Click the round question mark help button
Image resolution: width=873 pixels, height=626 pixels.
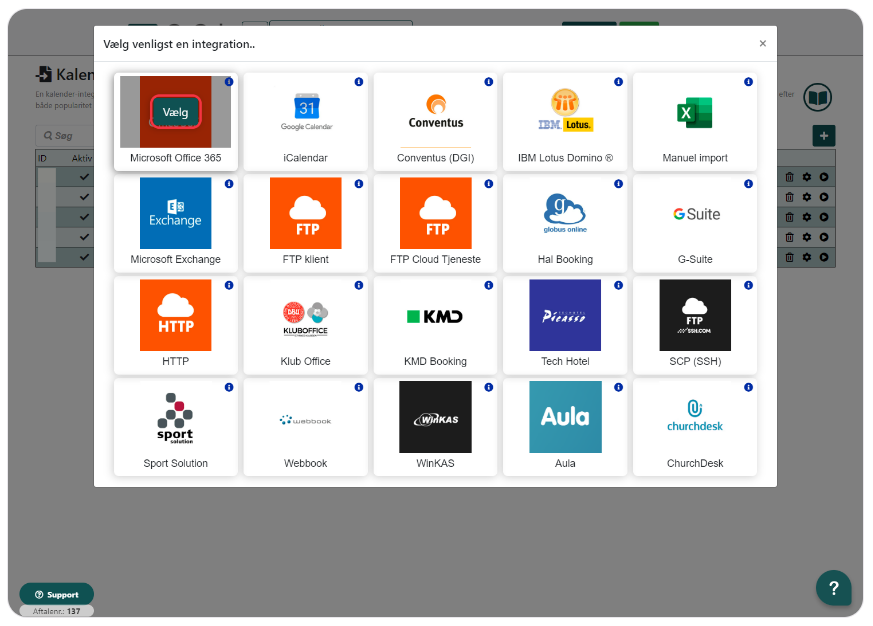point(833,588)
